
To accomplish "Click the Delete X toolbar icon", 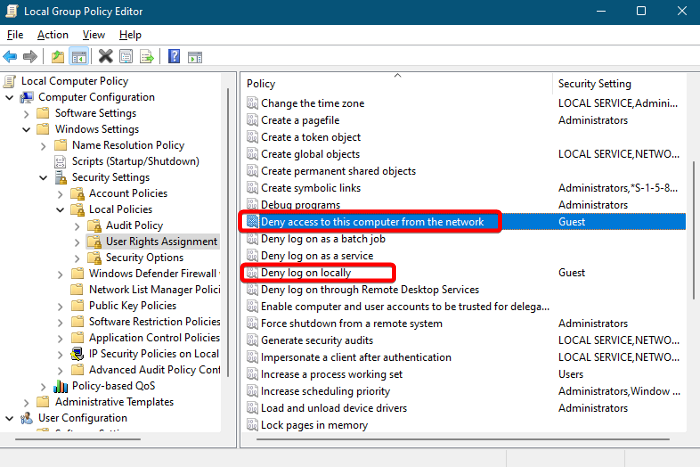I will pyautogui.click(x=106, y=56).
